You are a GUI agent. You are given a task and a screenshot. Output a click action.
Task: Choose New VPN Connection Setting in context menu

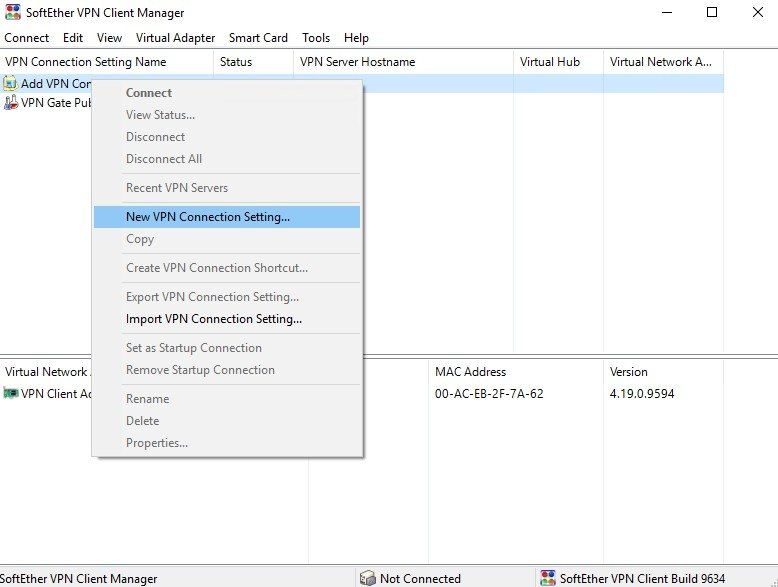[227, 217]
